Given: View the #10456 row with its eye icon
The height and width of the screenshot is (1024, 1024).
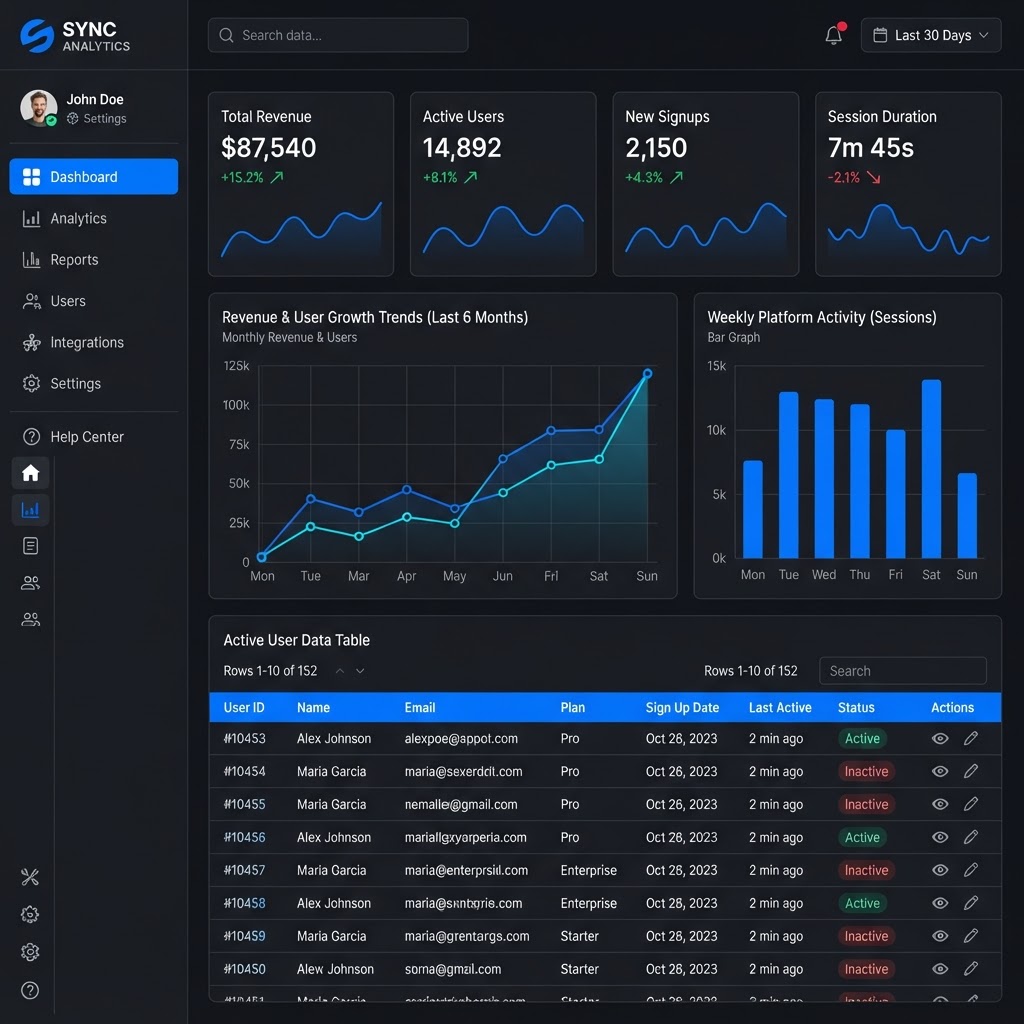Looking at the screenshot, I should coord(940,837).
